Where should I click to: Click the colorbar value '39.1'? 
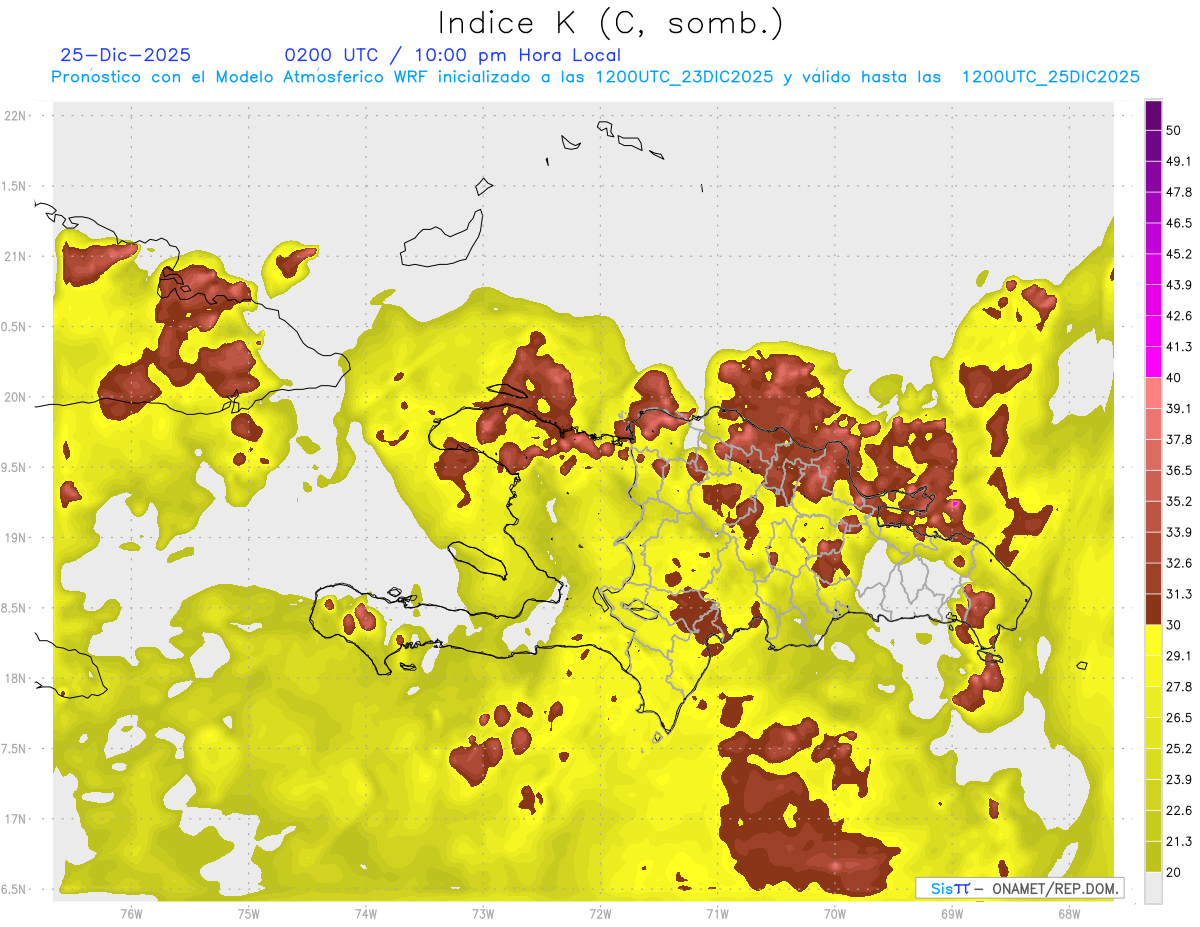[1179, 409]
